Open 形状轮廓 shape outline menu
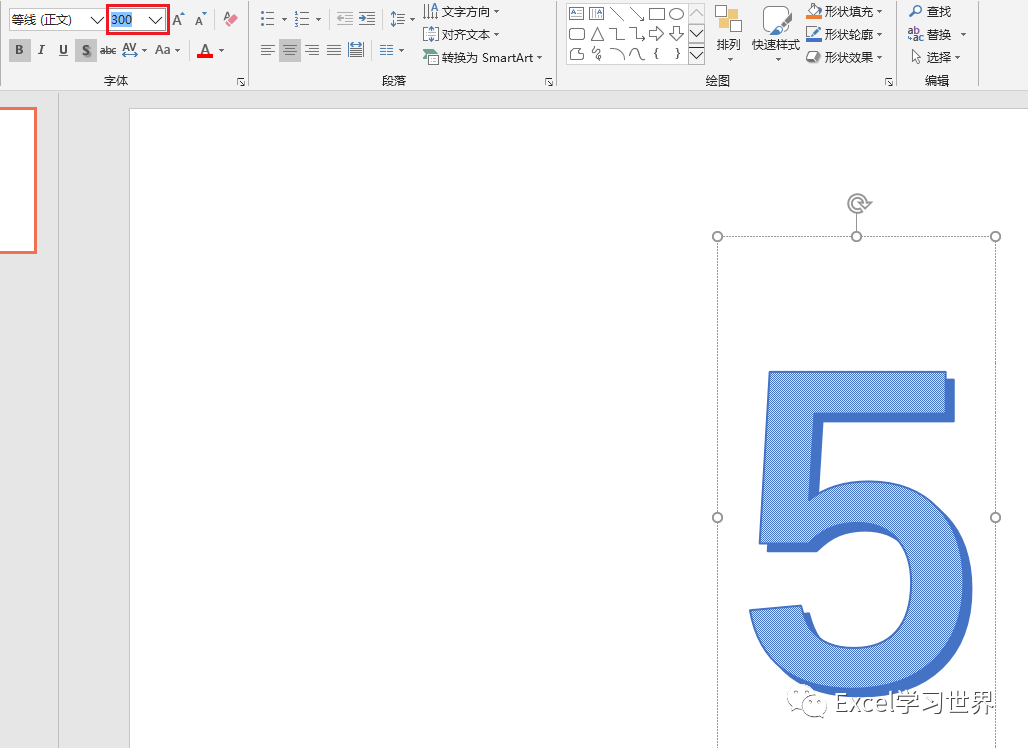Image resolution: width=1028 pixels, height=748 pixels. coord(844,34)
